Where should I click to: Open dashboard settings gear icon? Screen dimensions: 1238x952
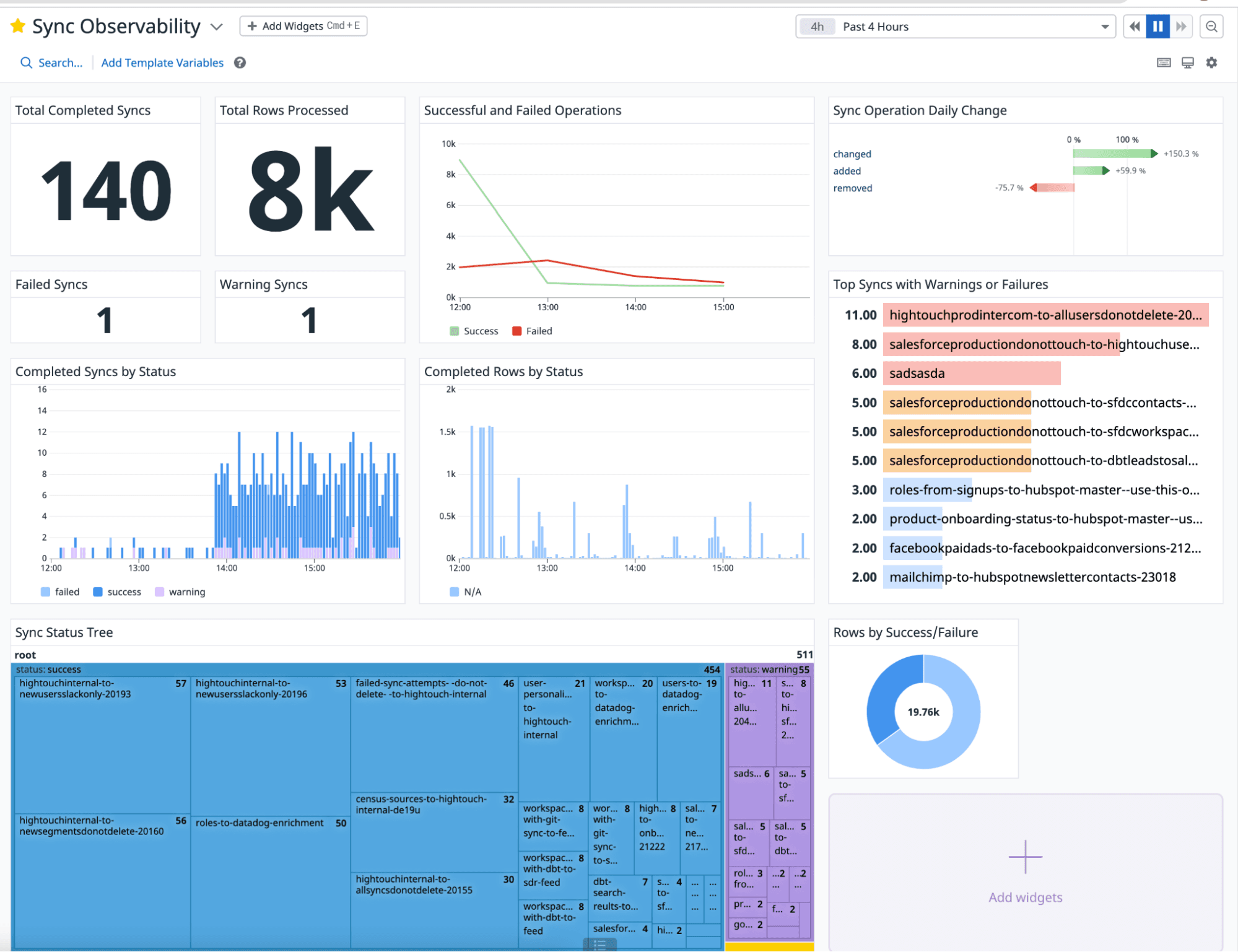1211,63
